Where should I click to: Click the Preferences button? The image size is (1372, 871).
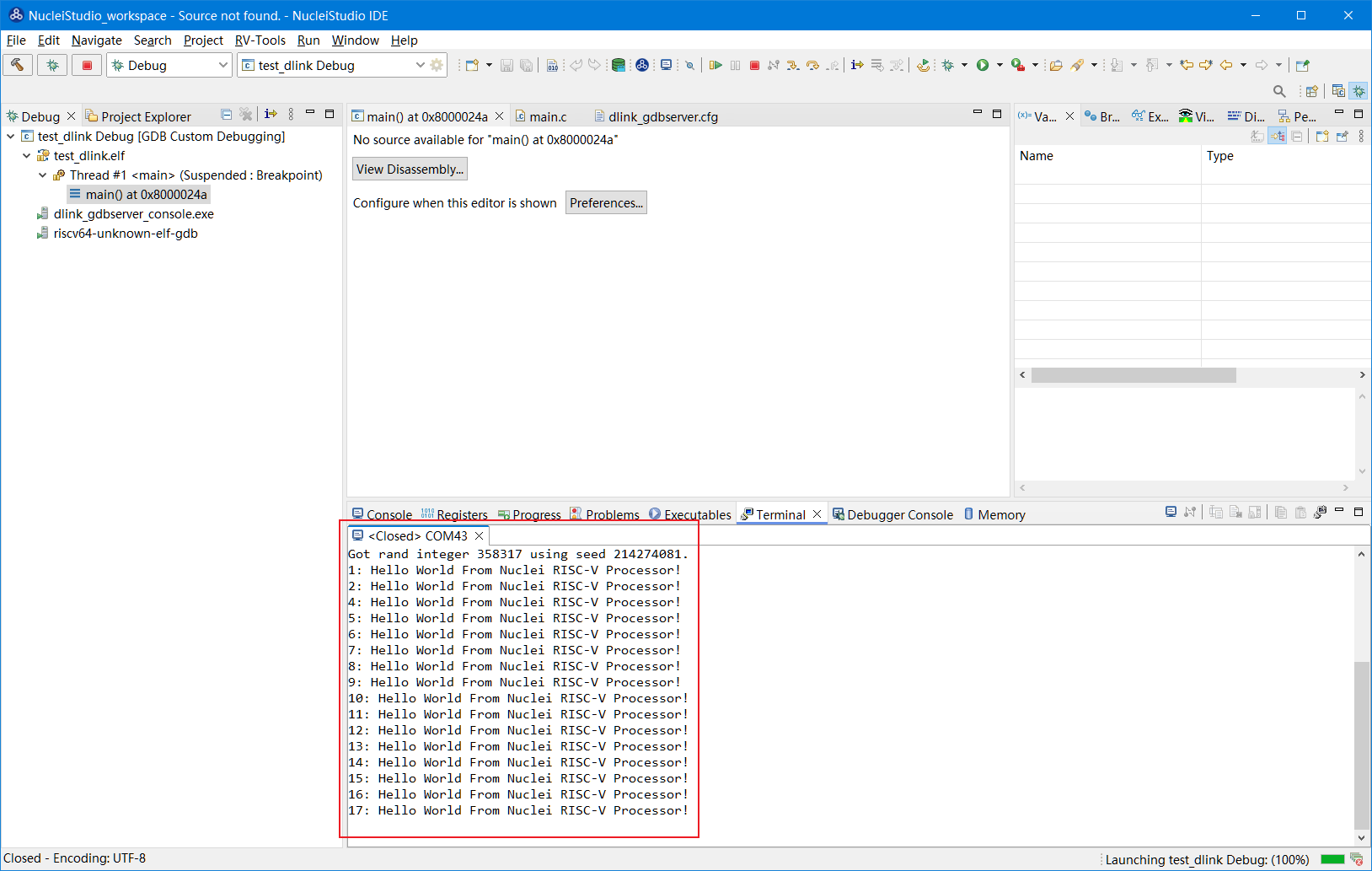[x=606, y=203]
